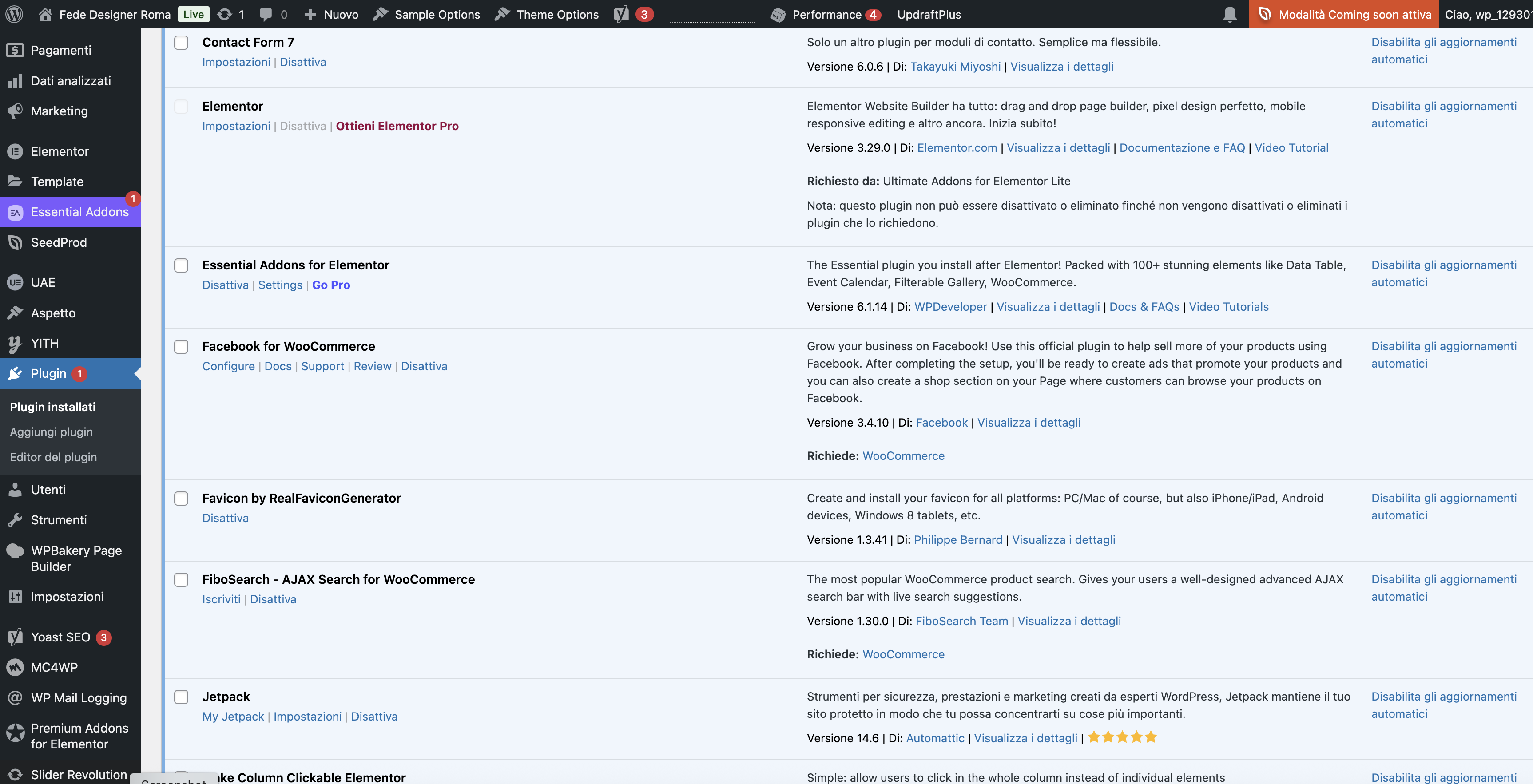
Task: Click Visualizza i dettagli for Favicon plugin
Action: 1064,539
